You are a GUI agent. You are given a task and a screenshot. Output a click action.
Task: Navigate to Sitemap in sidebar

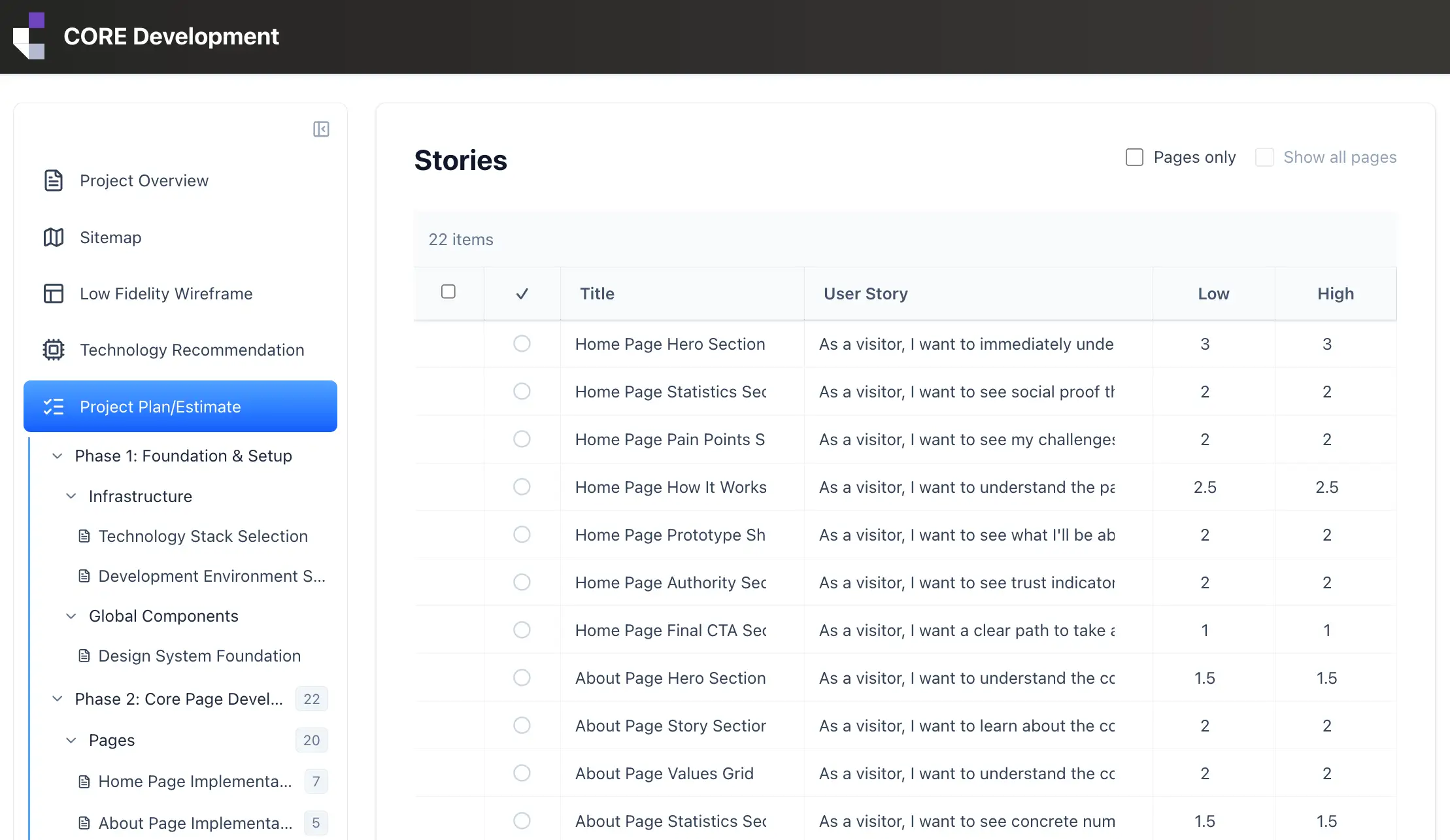pyautogui.click(x=110, y=237)
